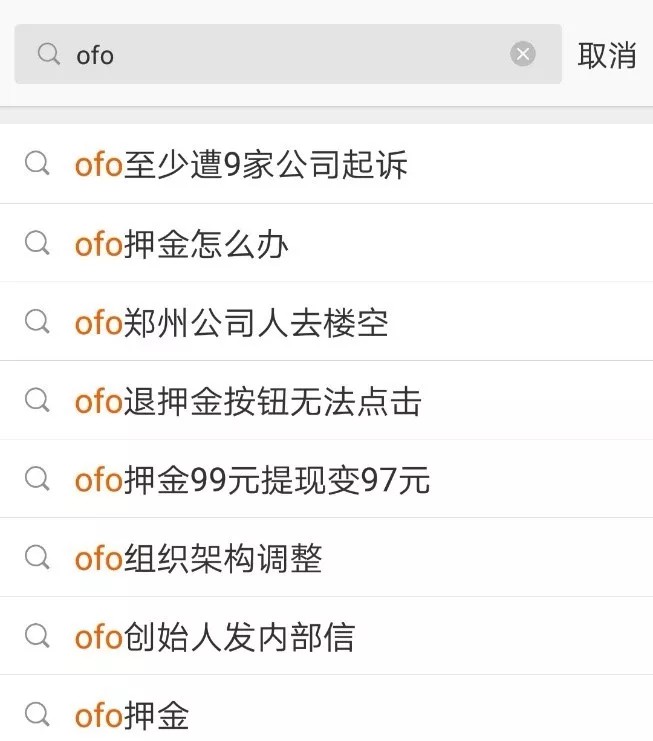Pick suggestion ofo押金99元提现变97元

(252, 480)
